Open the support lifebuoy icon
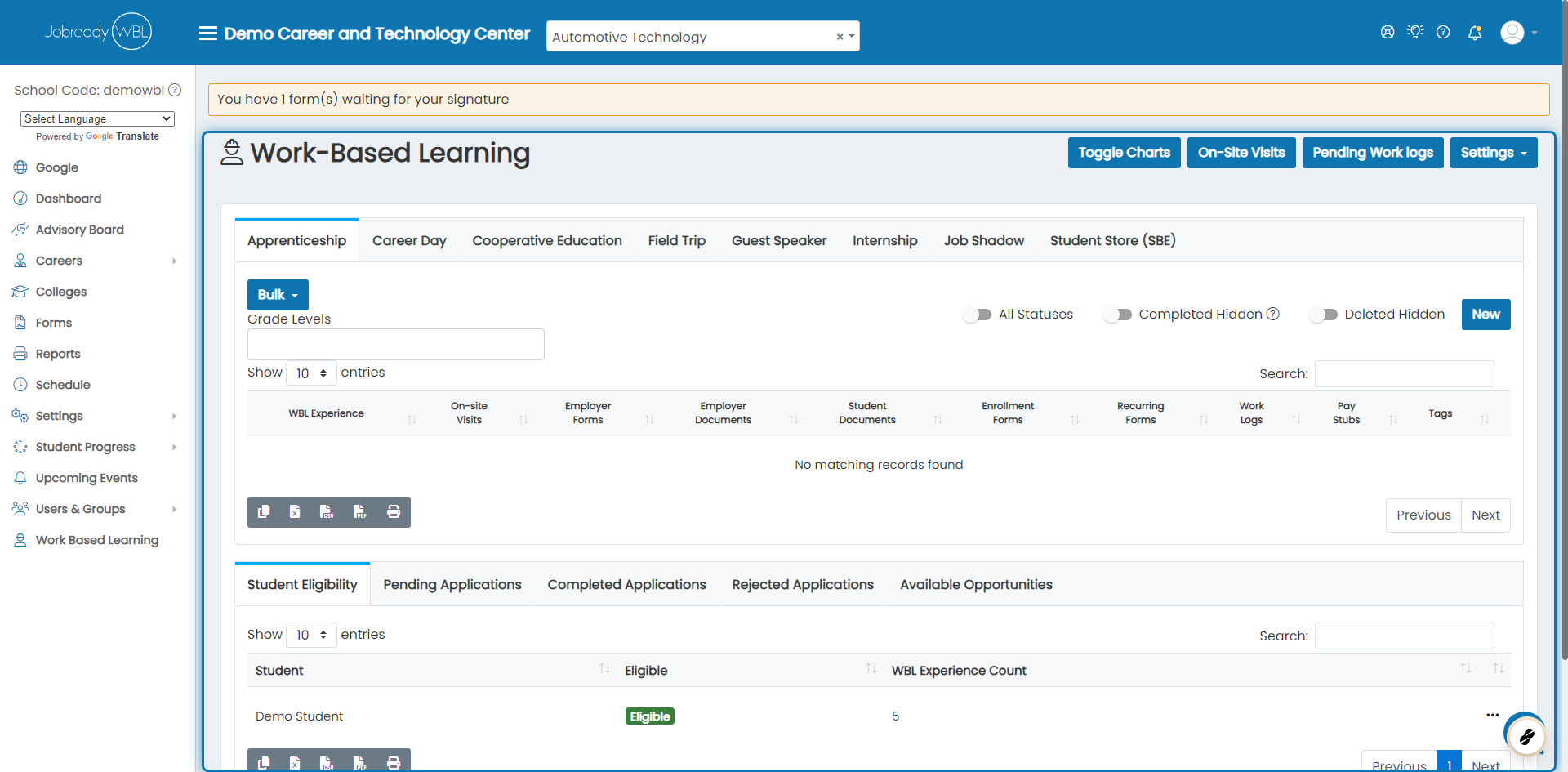 pyautogui.click(x=1388, y=32)
